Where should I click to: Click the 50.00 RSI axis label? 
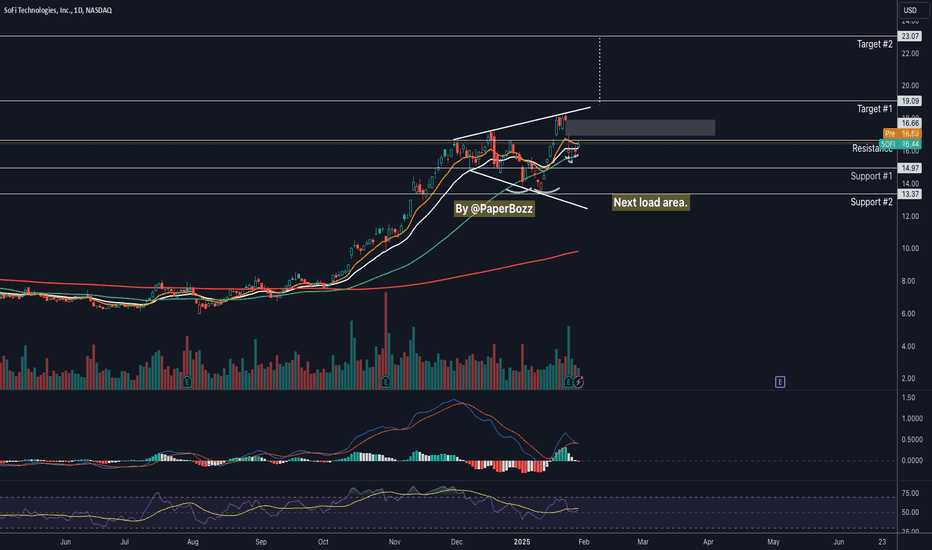pos(910,513)
